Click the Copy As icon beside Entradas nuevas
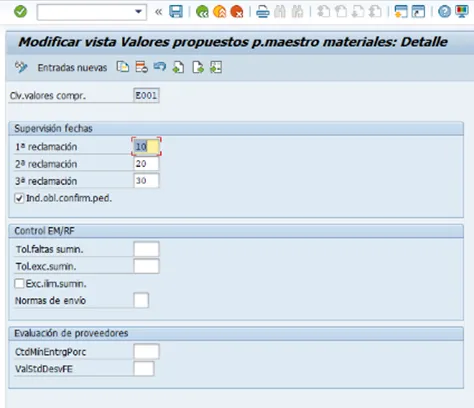 click(x=123, y=67)
